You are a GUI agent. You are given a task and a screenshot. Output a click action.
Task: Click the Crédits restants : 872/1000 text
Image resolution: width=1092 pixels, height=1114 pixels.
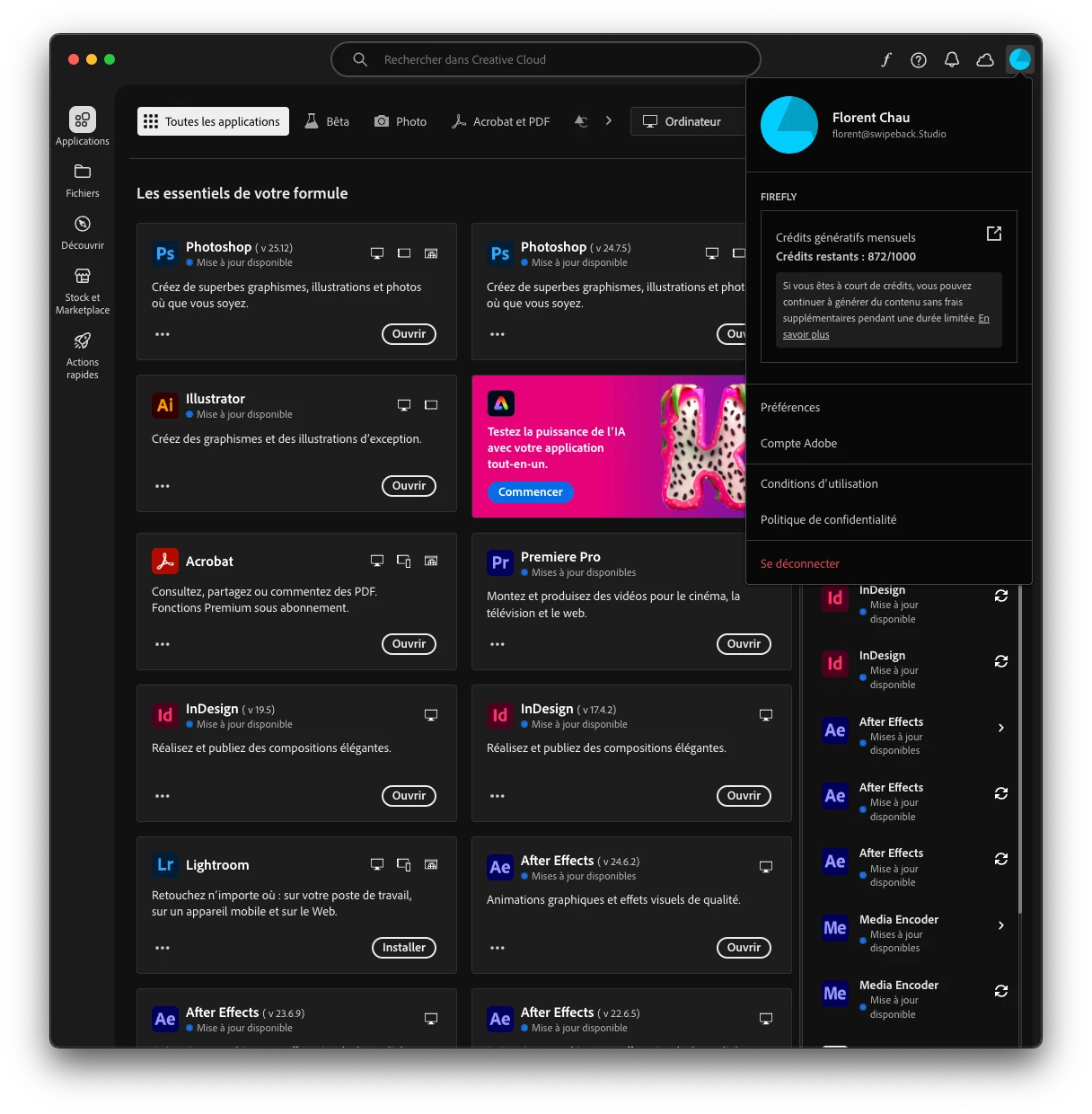pyautogui.click(x=846, y=257)
